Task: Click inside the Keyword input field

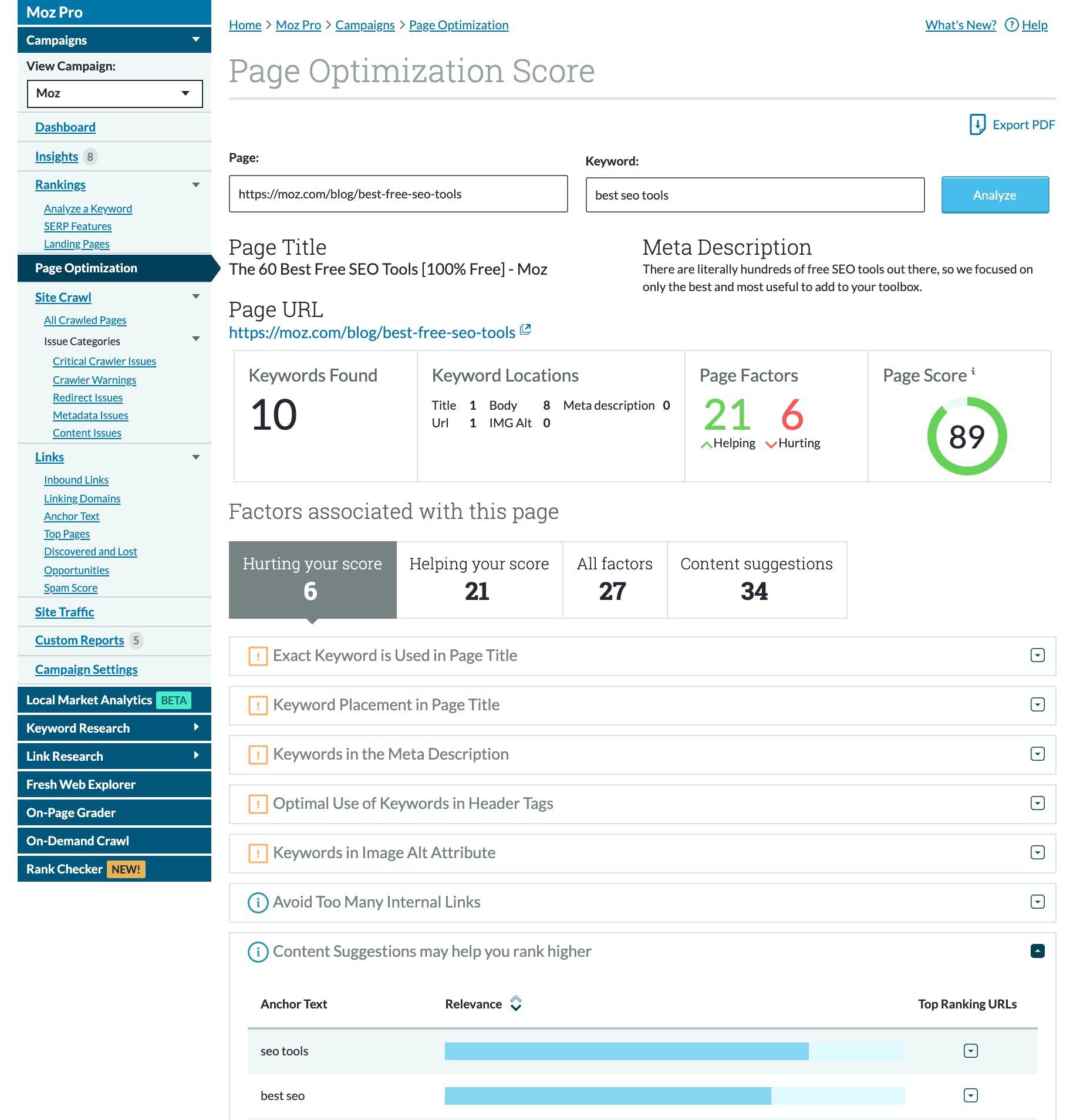Action: (755, 195)
